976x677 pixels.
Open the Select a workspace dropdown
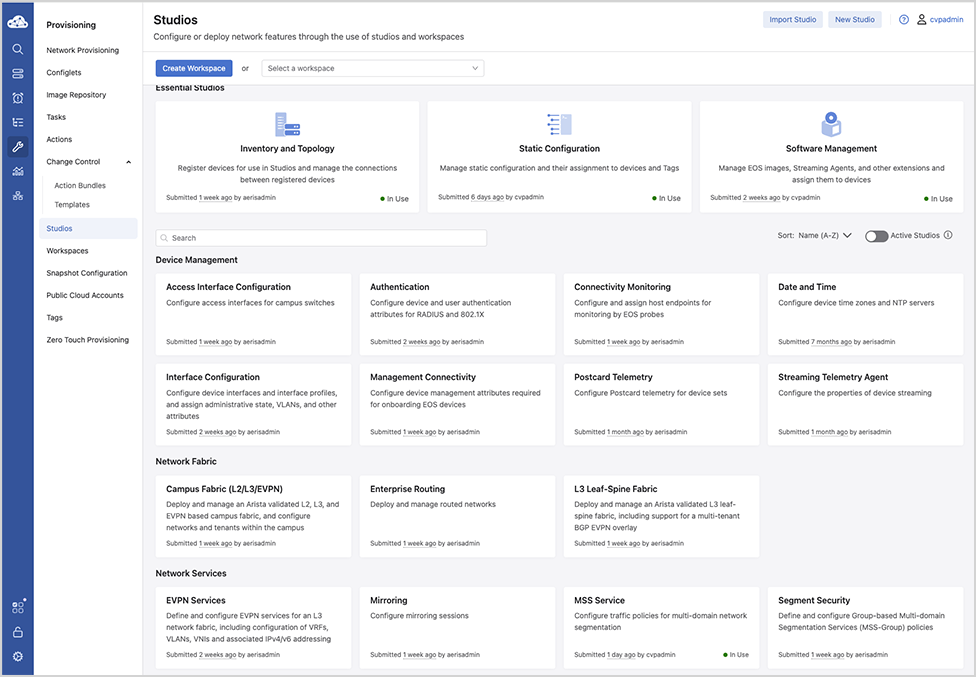tap(372, 68)
